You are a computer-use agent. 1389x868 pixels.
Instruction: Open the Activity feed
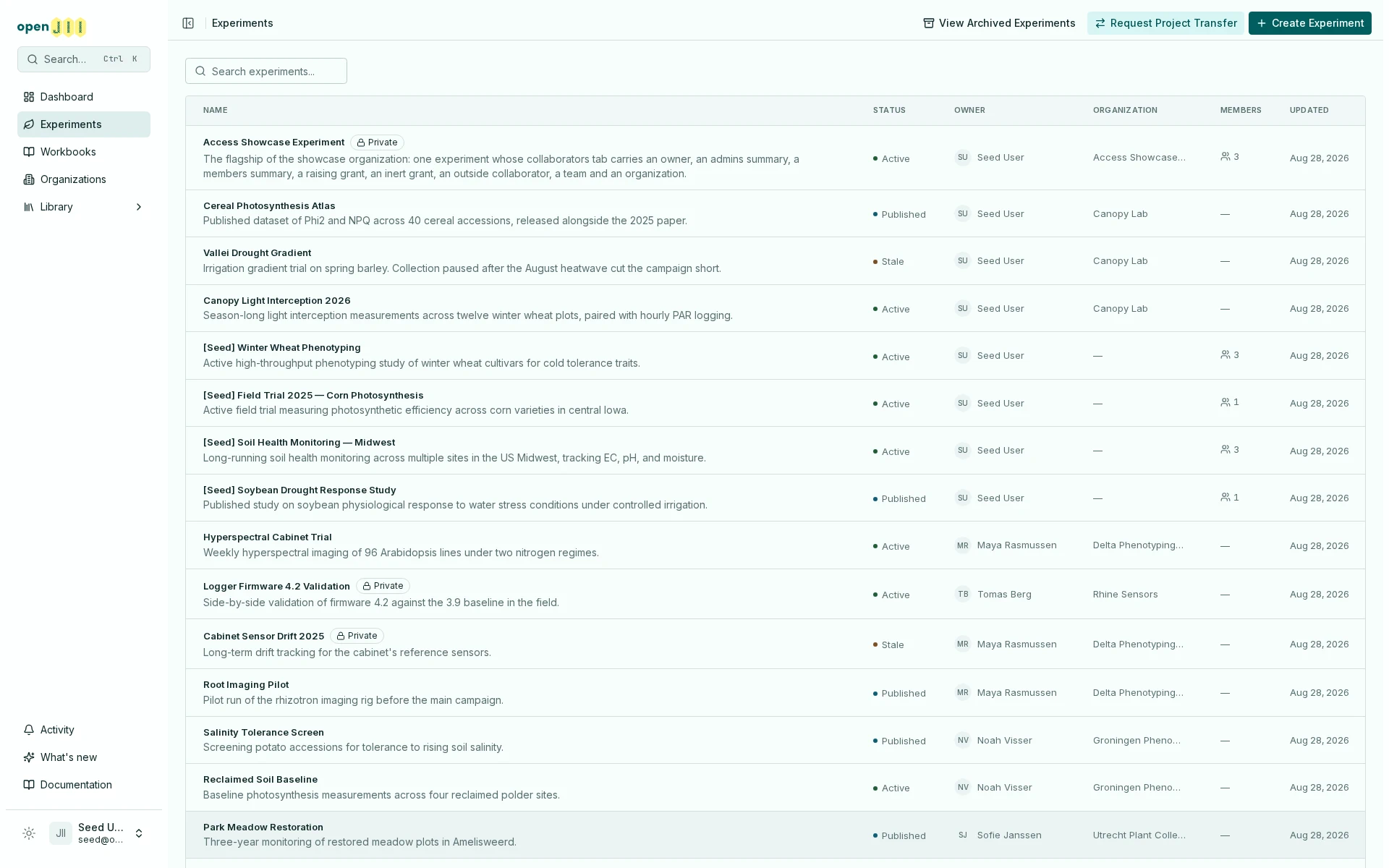84,730
